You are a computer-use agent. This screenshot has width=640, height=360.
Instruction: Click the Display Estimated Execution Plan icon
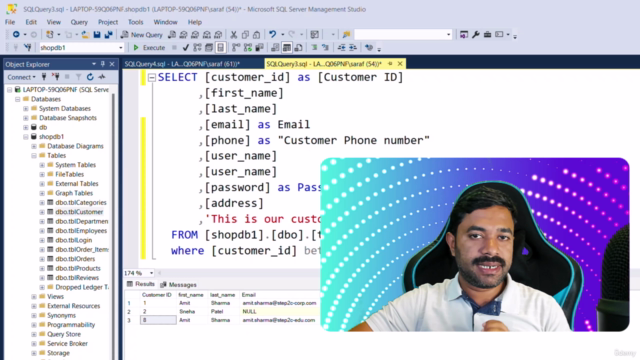[197, 48]
